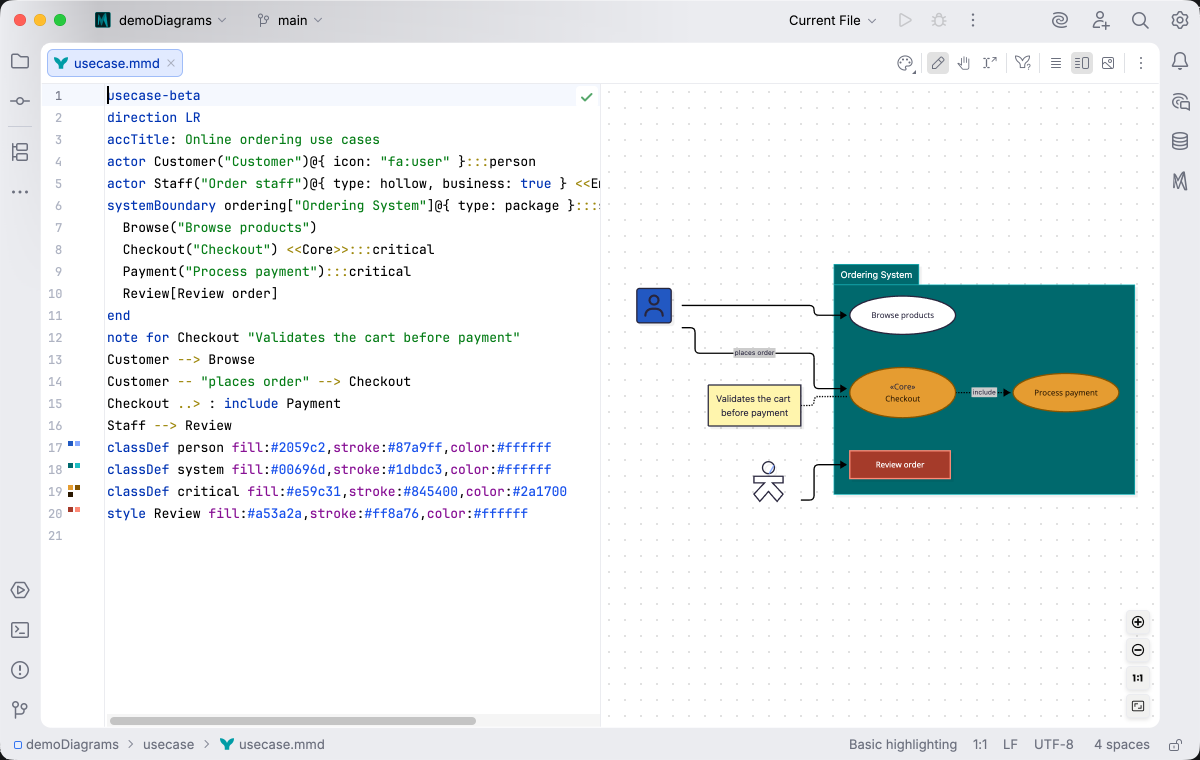Open the Current File run configuration dropdown
Screen dimensions: 1200x760
[832, 20]
